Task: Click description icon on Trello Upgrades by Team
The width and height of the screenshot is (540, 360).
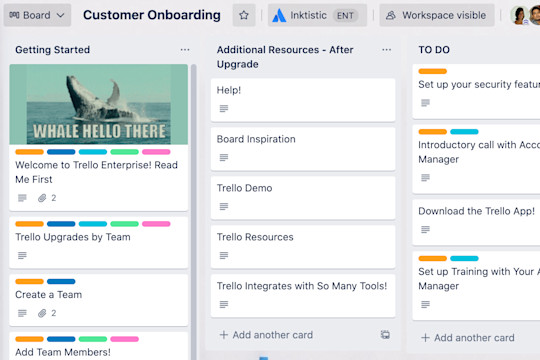Action: pos(22,256)
